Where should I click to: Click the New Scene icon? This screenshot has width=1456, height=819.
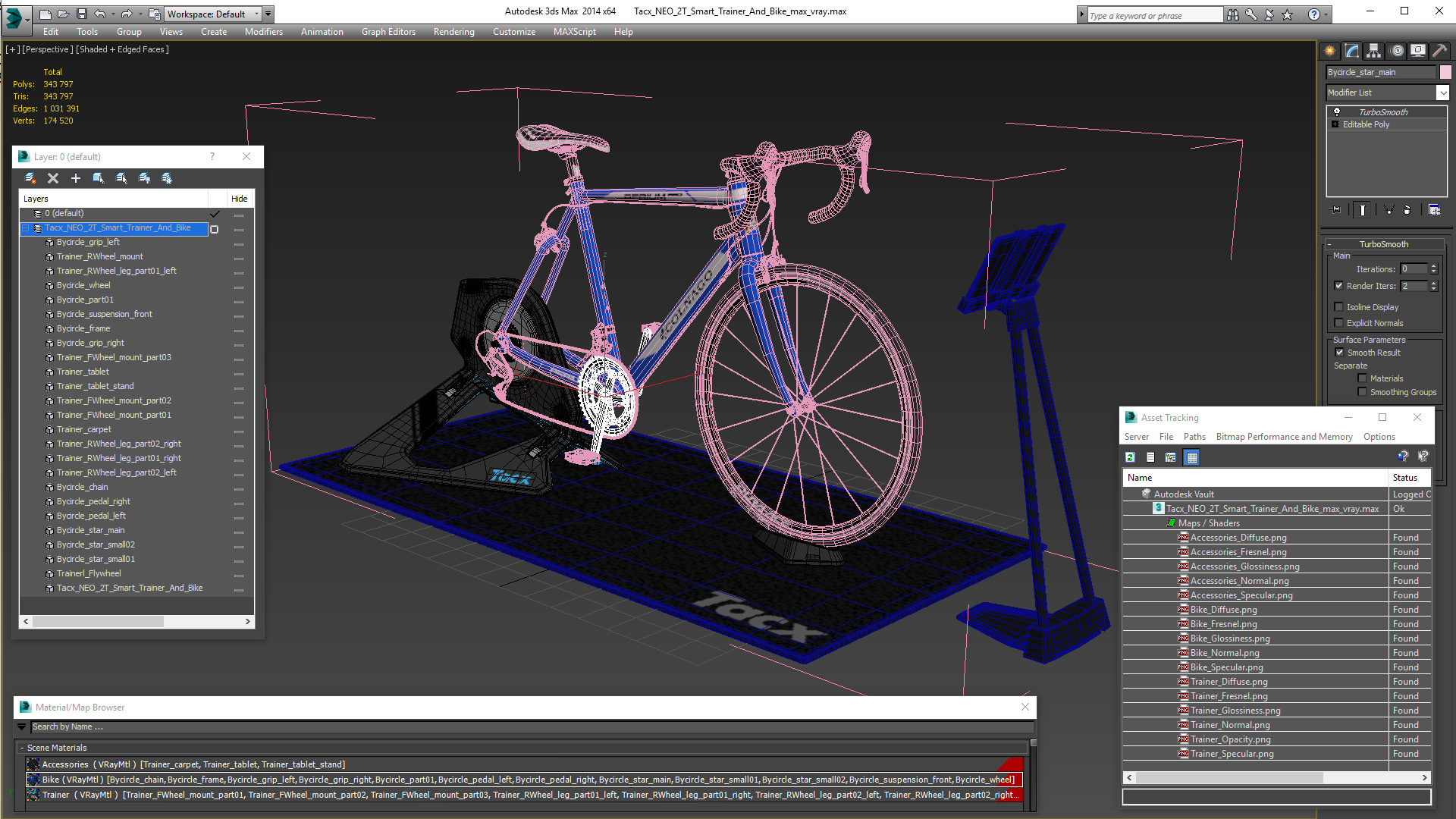click(45, 14)
